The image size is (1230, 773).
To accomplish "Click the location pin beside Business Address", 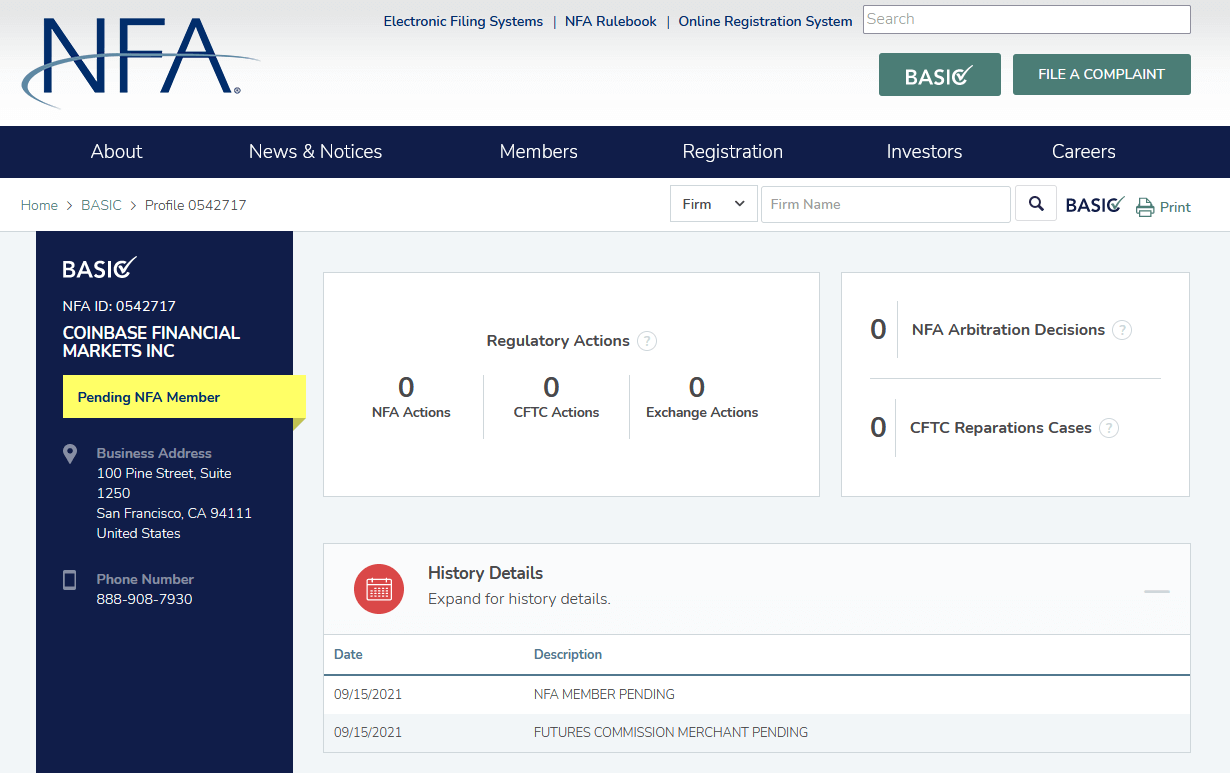I will click(70, 453).
